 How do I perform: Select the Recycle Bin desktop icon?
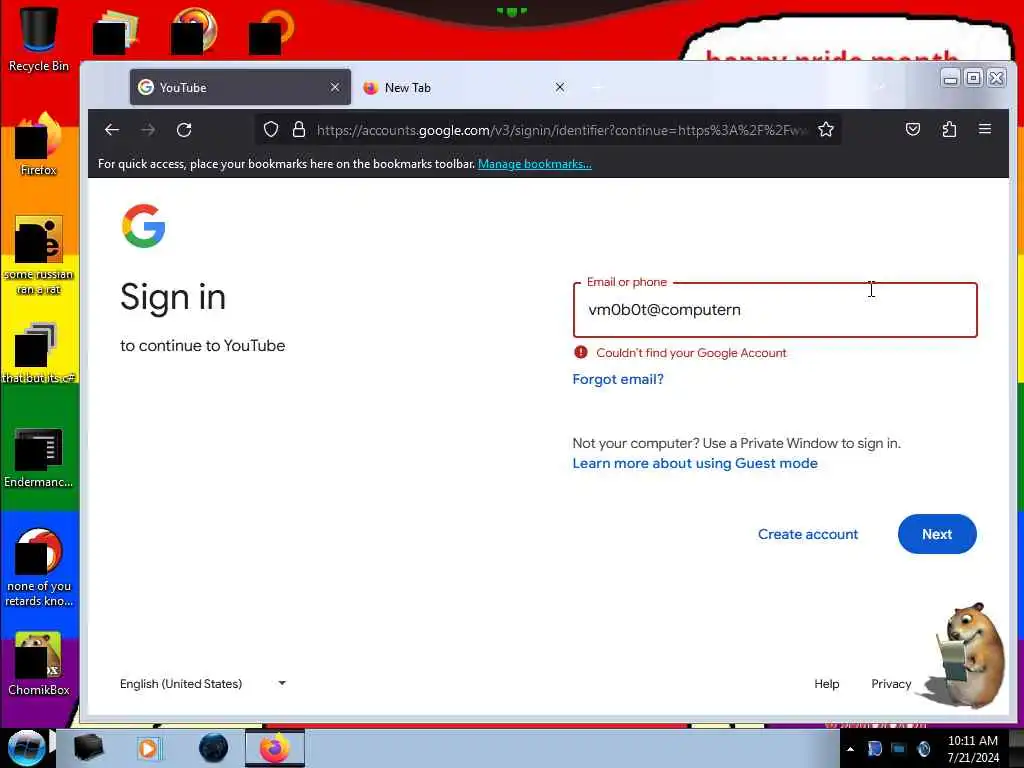[x=39, y=39]
